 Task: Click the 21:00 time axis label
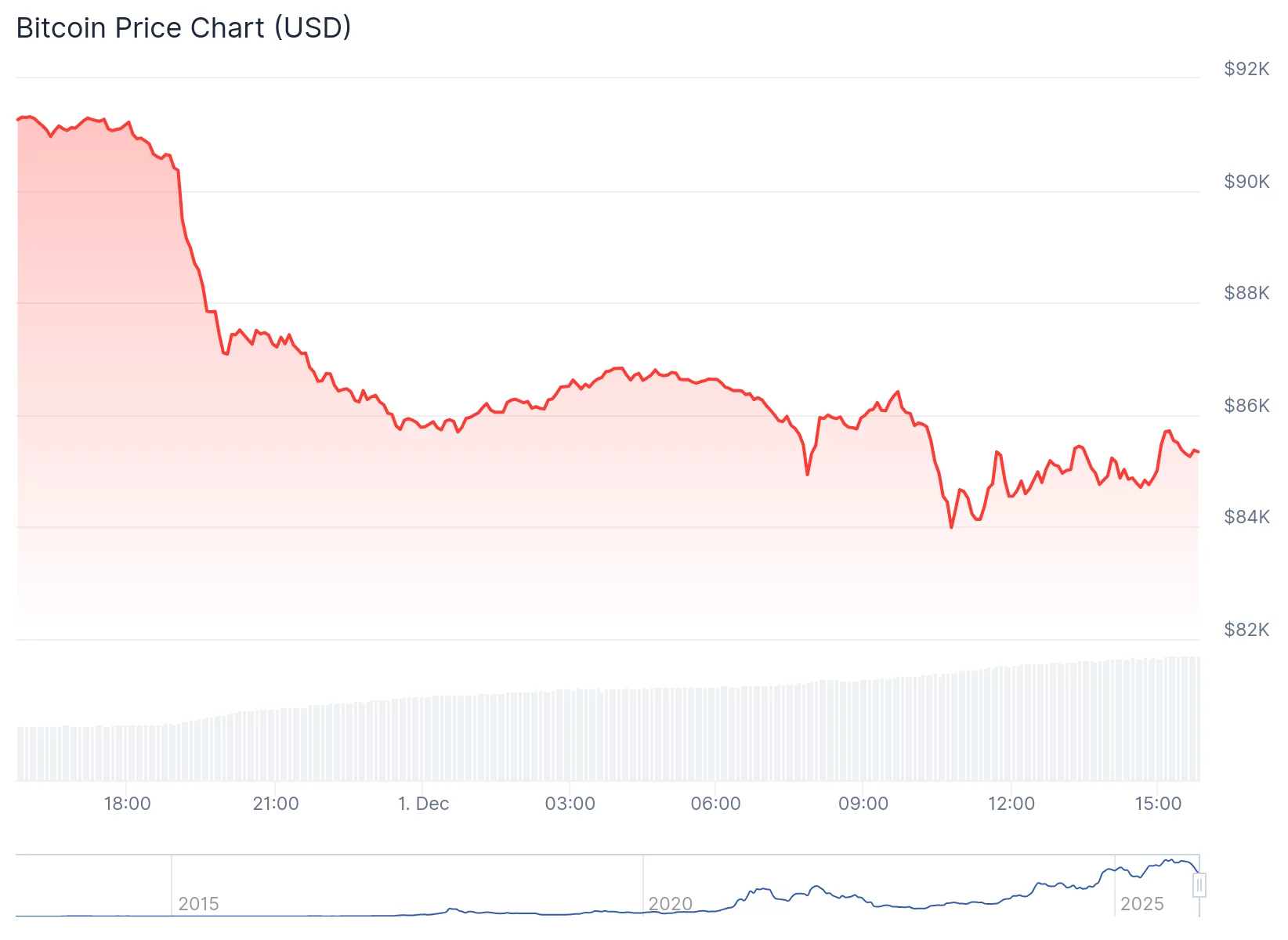[275, 804]
